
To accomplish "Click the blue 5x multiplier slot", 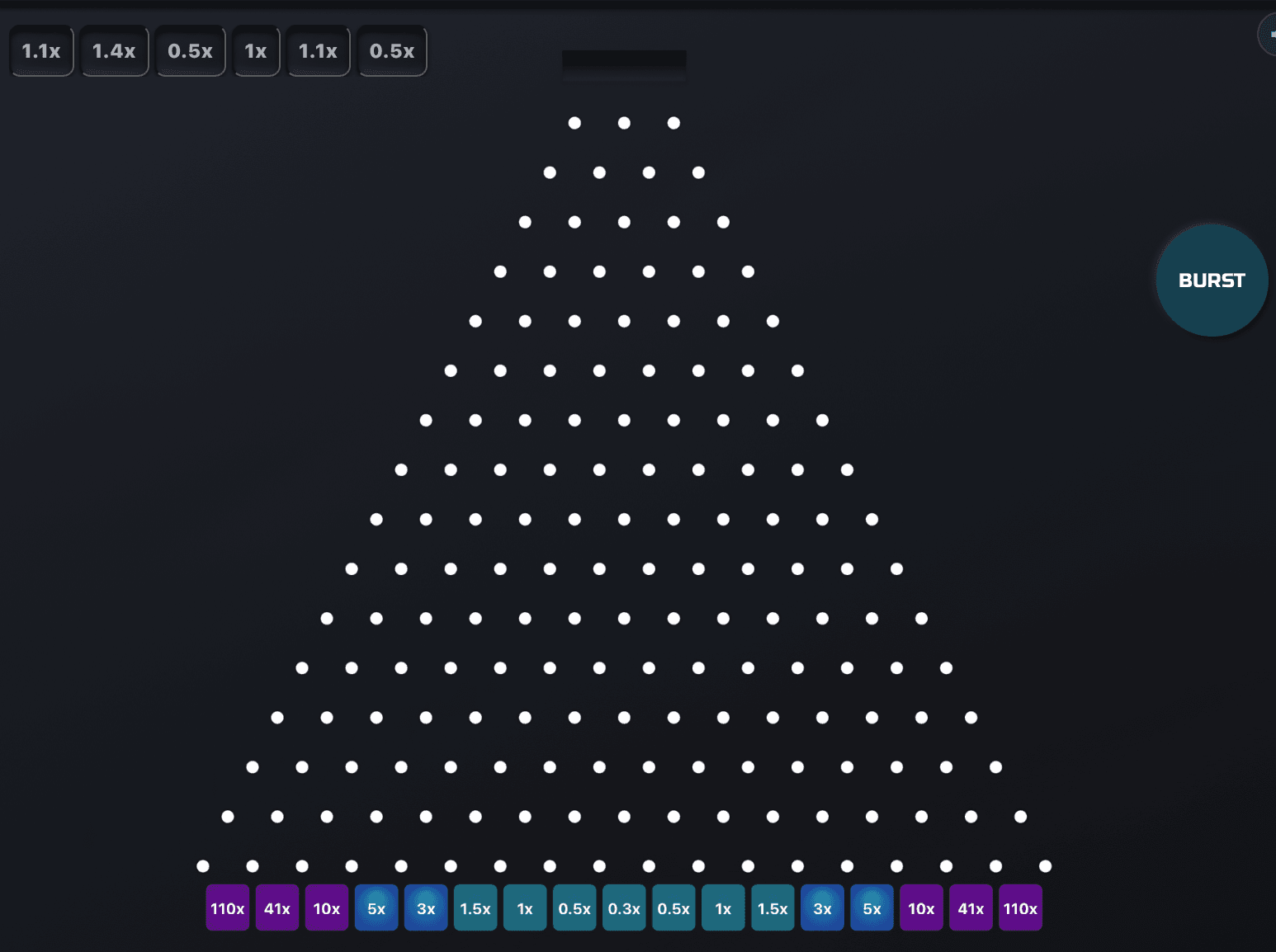I will [376, 907].
